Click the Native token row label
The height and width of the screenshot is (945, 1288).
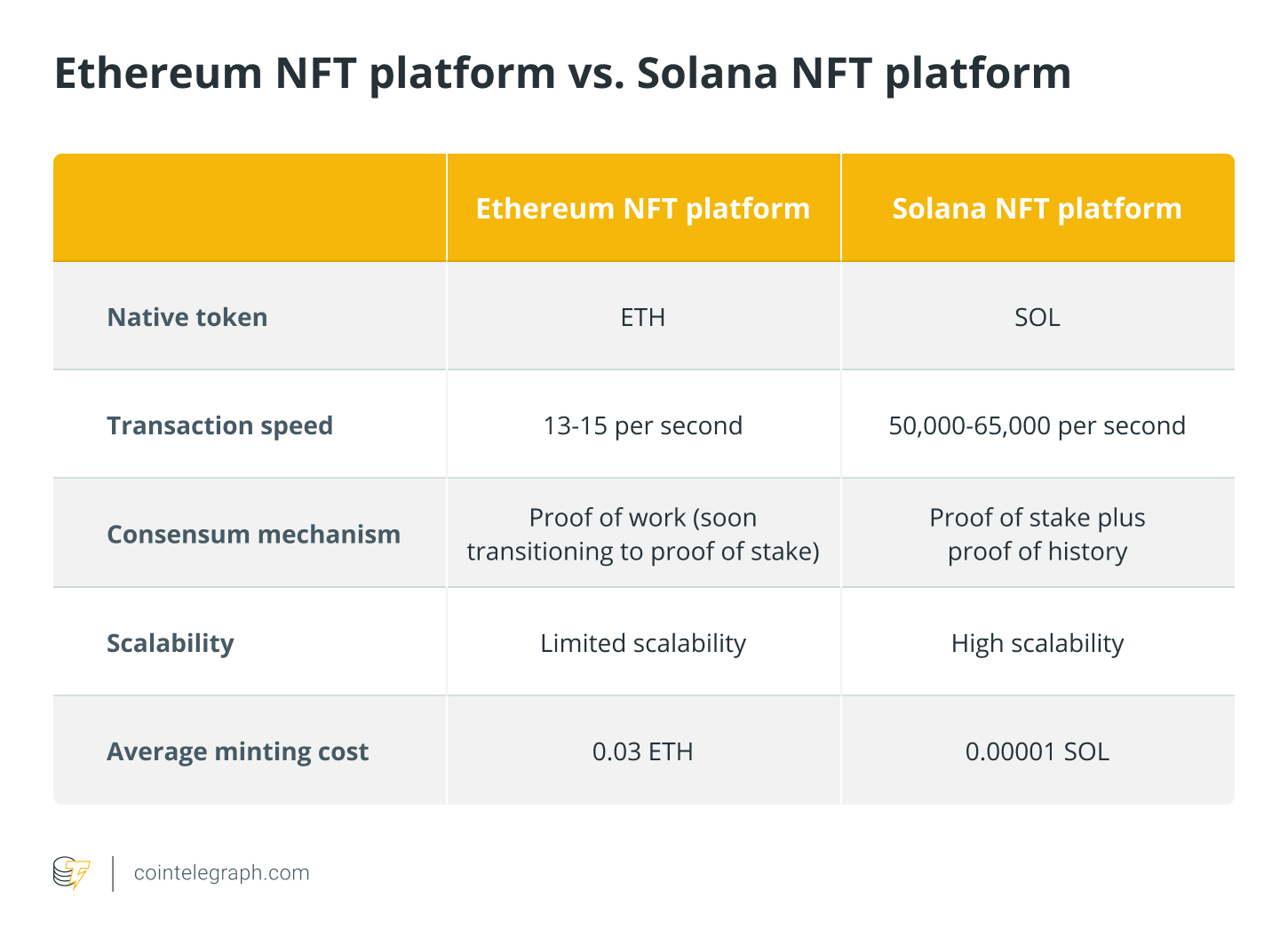[x=187, y=317]
